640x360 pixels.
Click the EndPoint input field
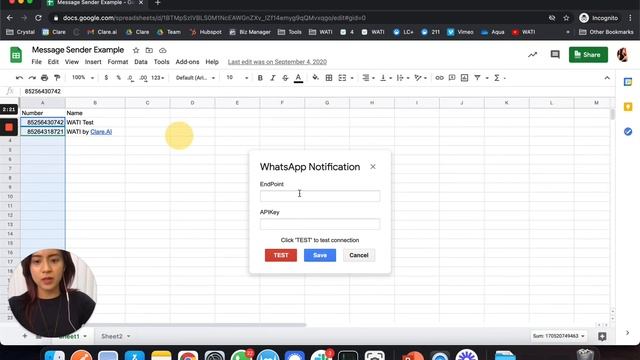pos(320,196)
